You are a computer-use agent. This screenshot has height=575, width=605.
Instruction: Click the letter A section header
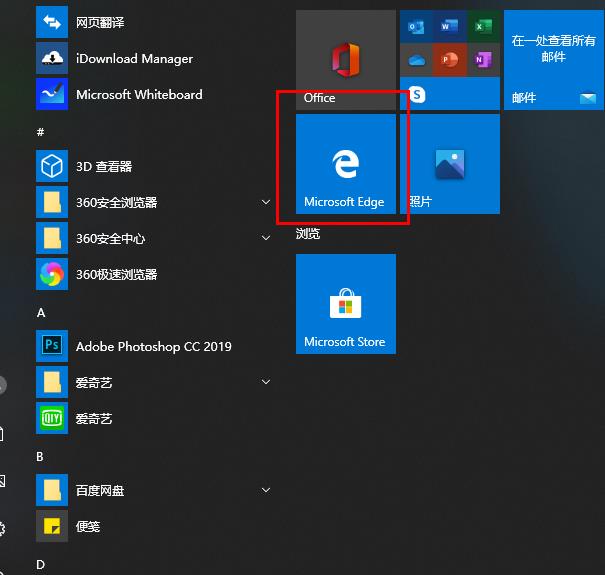tap(41, 312)
